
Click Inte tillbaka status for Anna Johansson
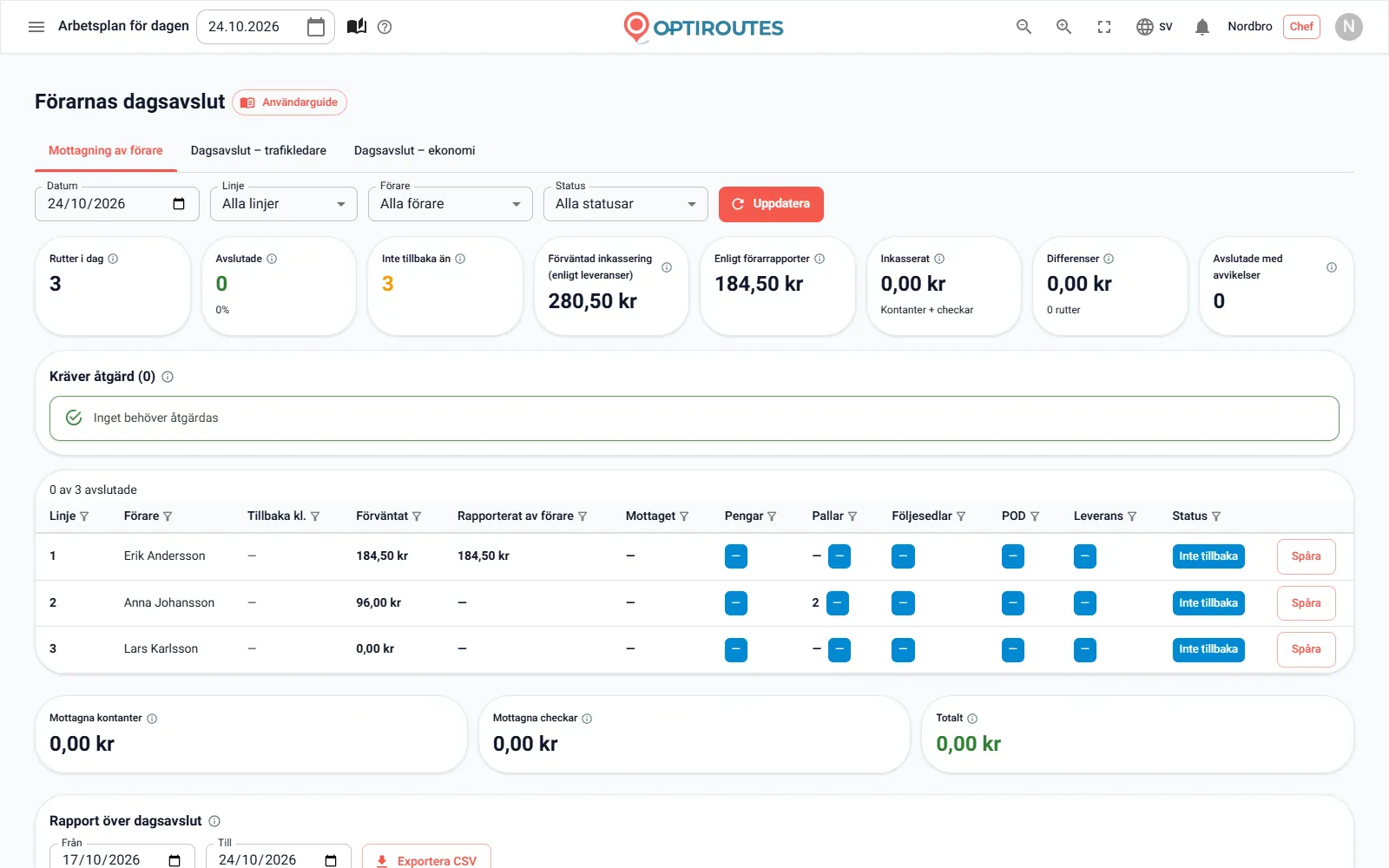point(1208,603)
